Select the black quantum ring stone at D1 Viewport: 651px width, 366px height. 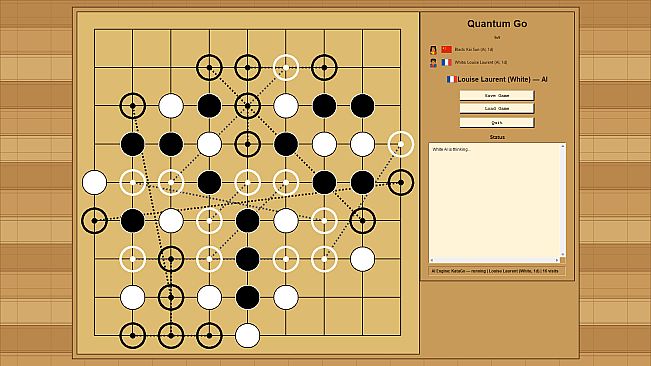[x=209, y=336]
